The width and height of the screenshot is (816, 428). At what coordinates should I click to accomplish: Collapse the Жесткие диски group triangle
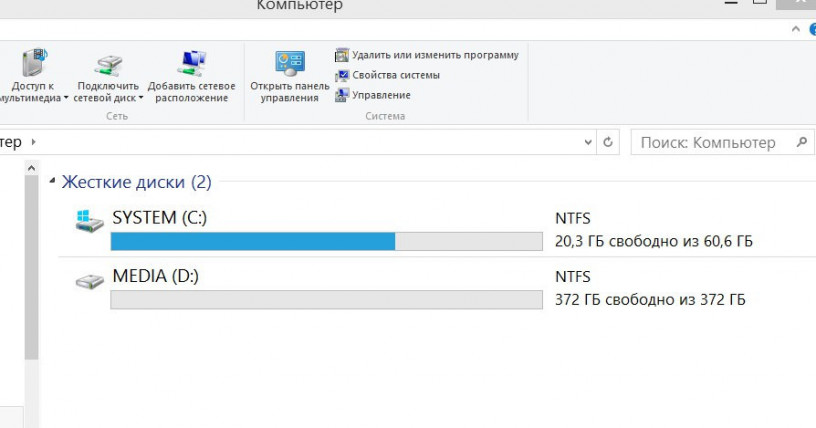(x=52, y=181)
